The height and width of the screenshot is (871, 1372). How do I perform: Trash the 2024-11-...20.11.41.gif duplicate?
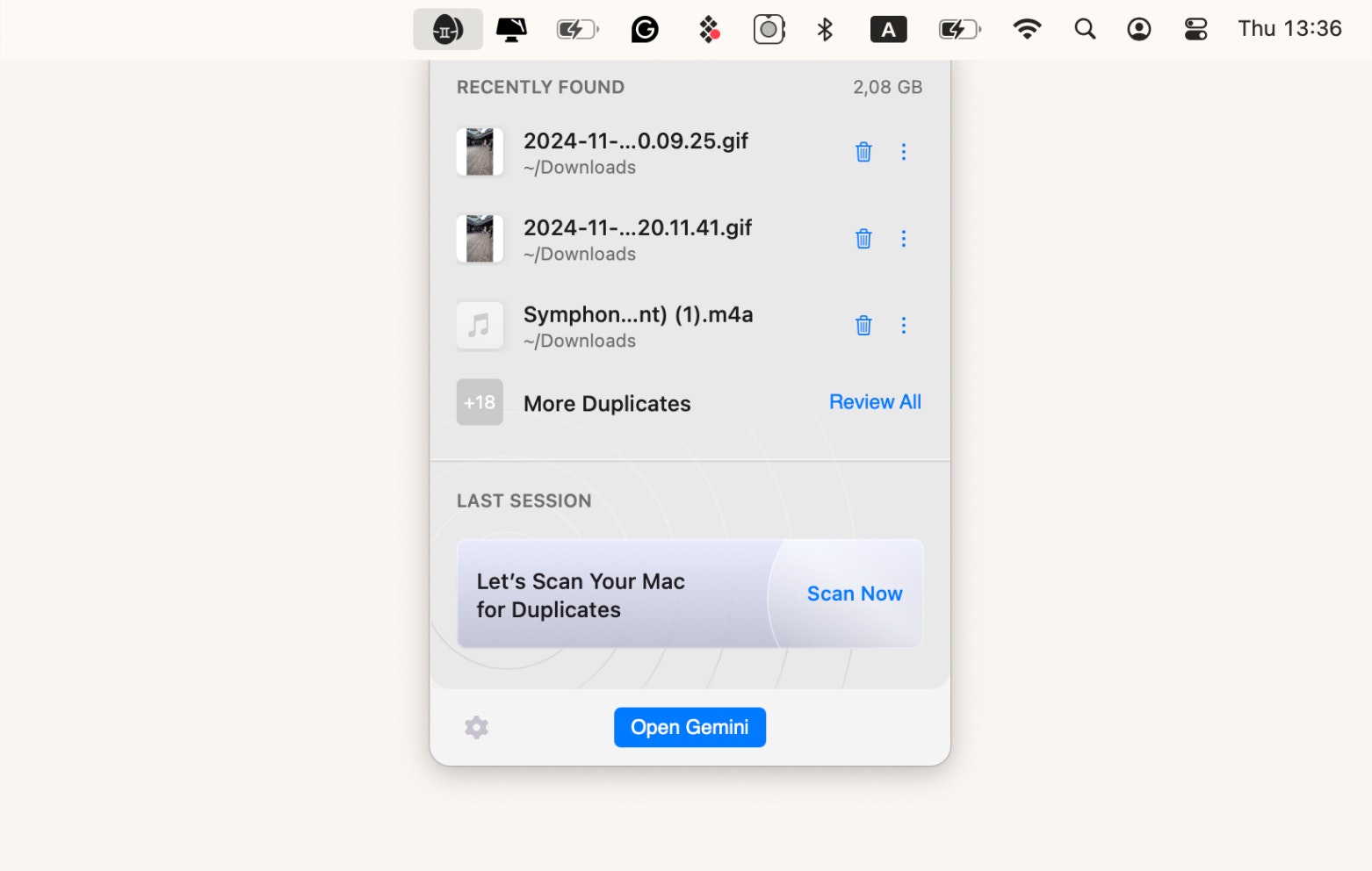(863, 239)
